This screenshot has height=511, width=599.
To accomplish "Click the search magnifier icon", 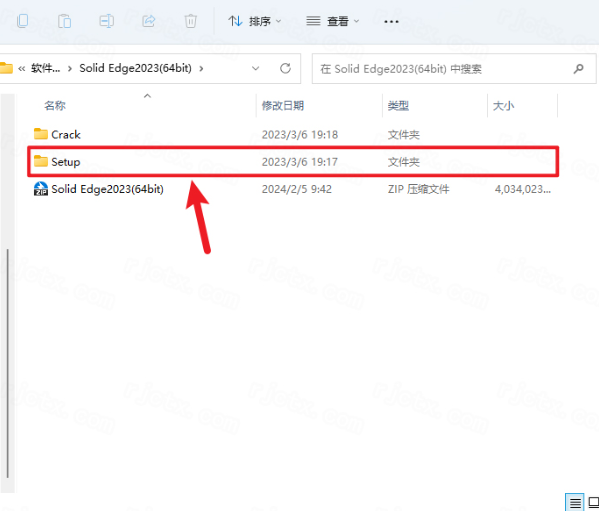I will tap(578, 69).
